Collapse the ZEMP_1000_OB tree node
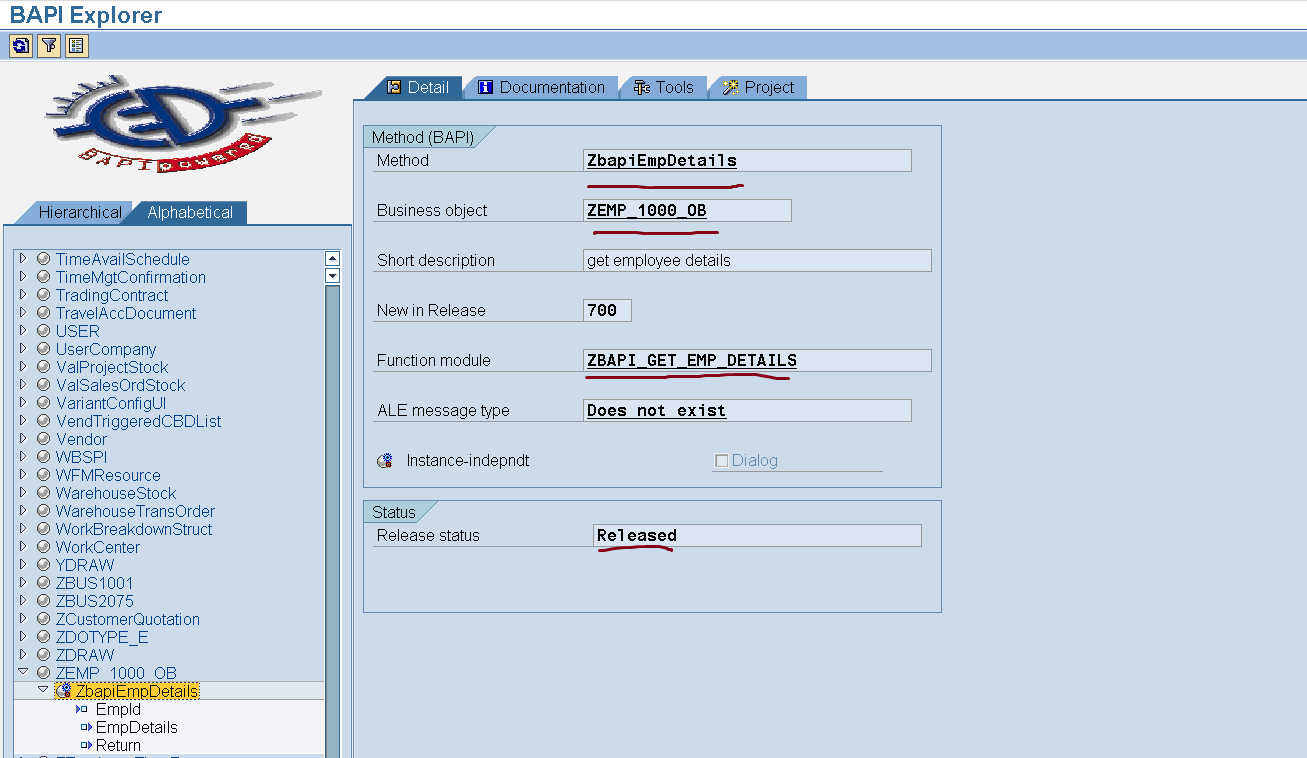This screenshot has height=758, width=1307. [x=23, y=672]
